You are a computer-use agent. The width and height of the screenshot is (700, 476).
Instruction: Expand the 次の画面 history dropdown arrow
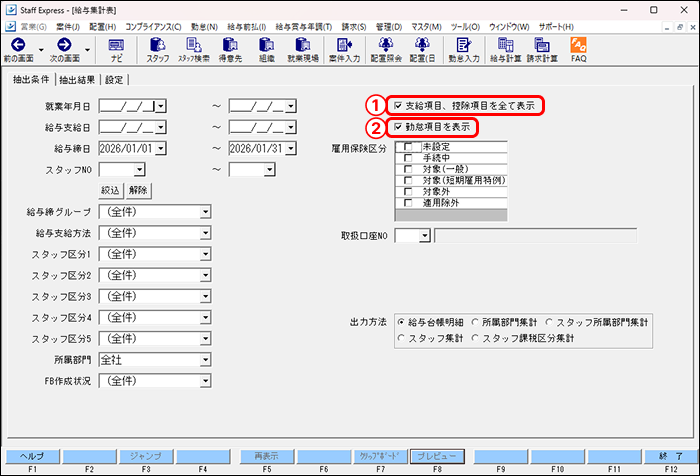[x=87, y=50]
